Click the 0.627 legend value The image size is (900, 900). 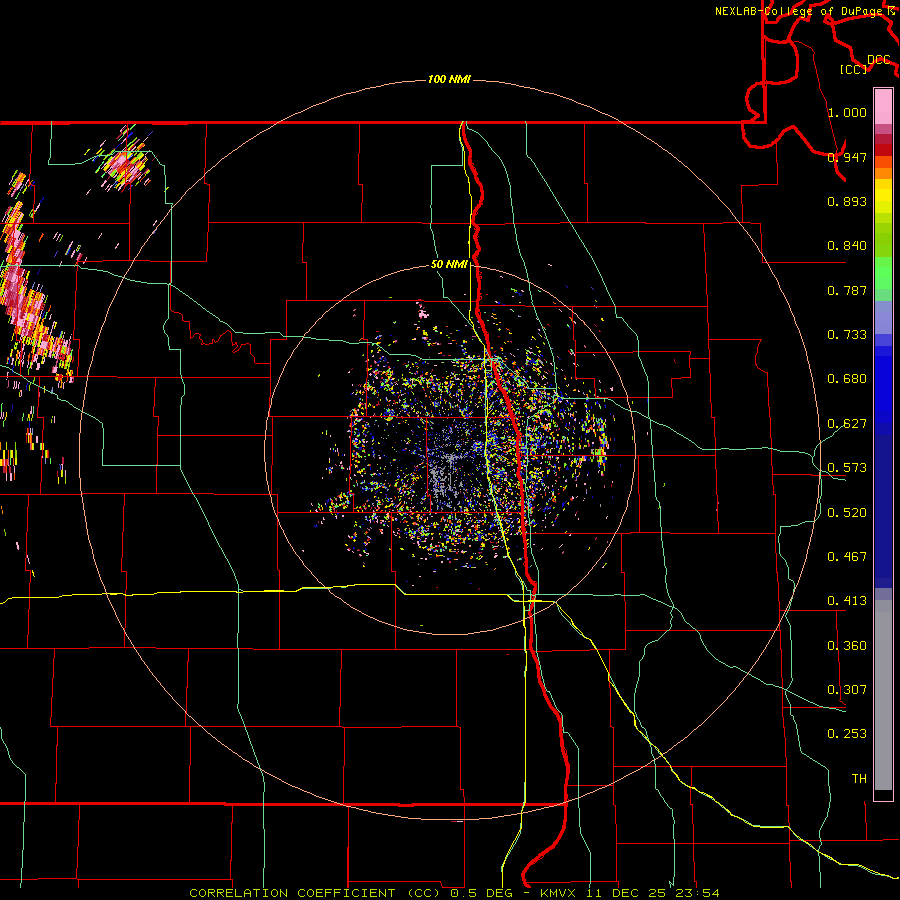coord(847,423)
